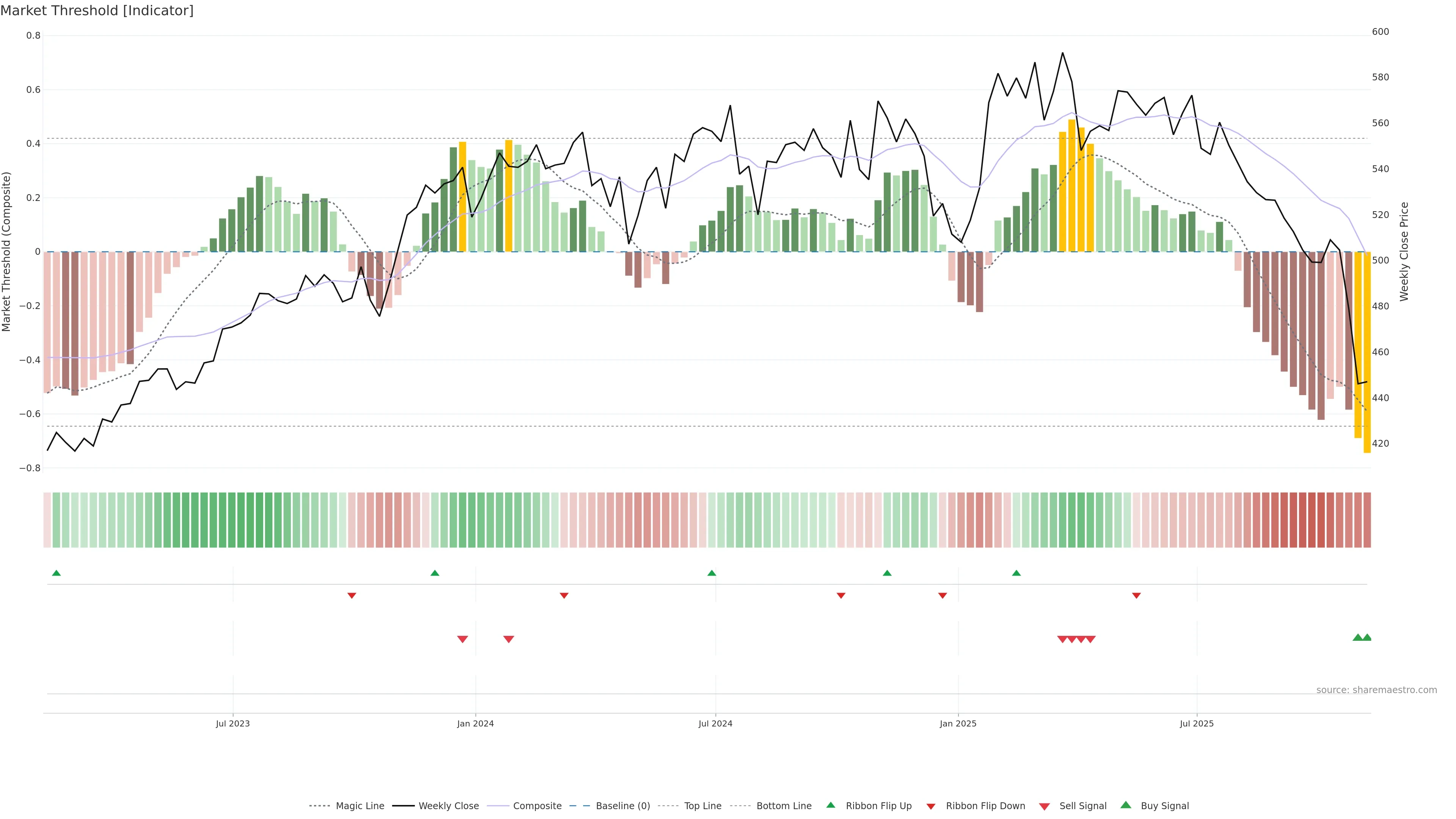Click the Ribbon Flip Down legend icon

(x=931, y=806)
